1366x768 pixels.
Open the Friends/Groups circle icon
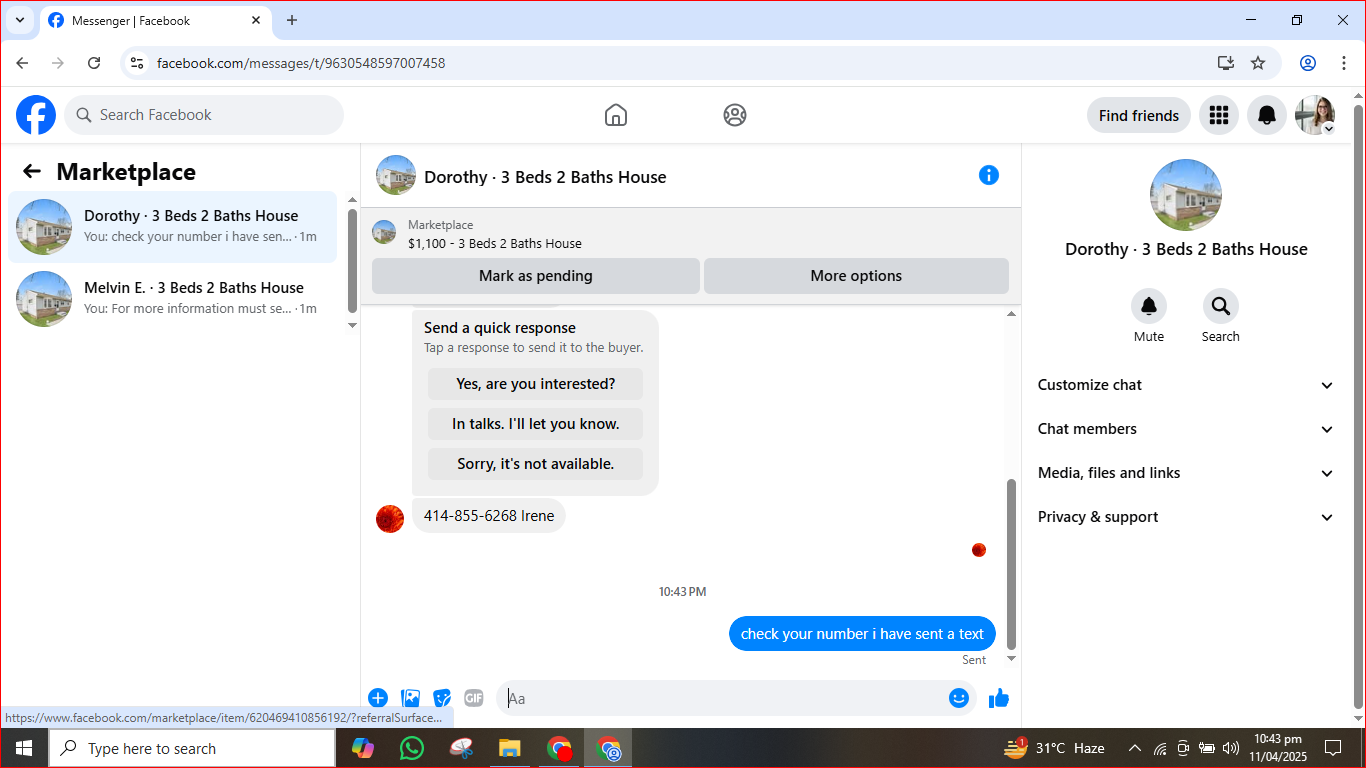[x=735, y=115]
